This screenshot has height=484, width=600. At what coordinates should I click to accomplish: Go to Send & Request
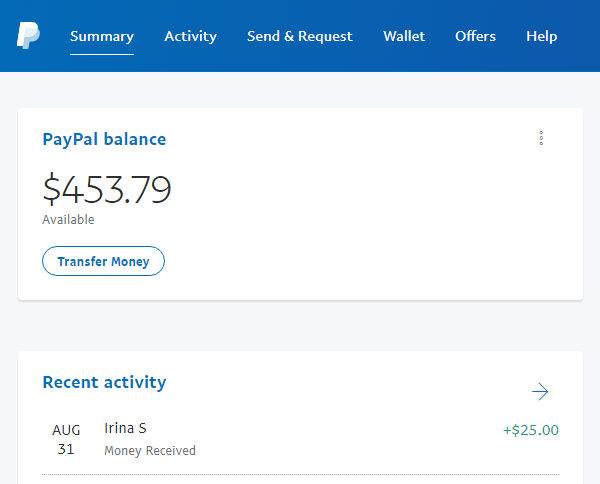299,36
